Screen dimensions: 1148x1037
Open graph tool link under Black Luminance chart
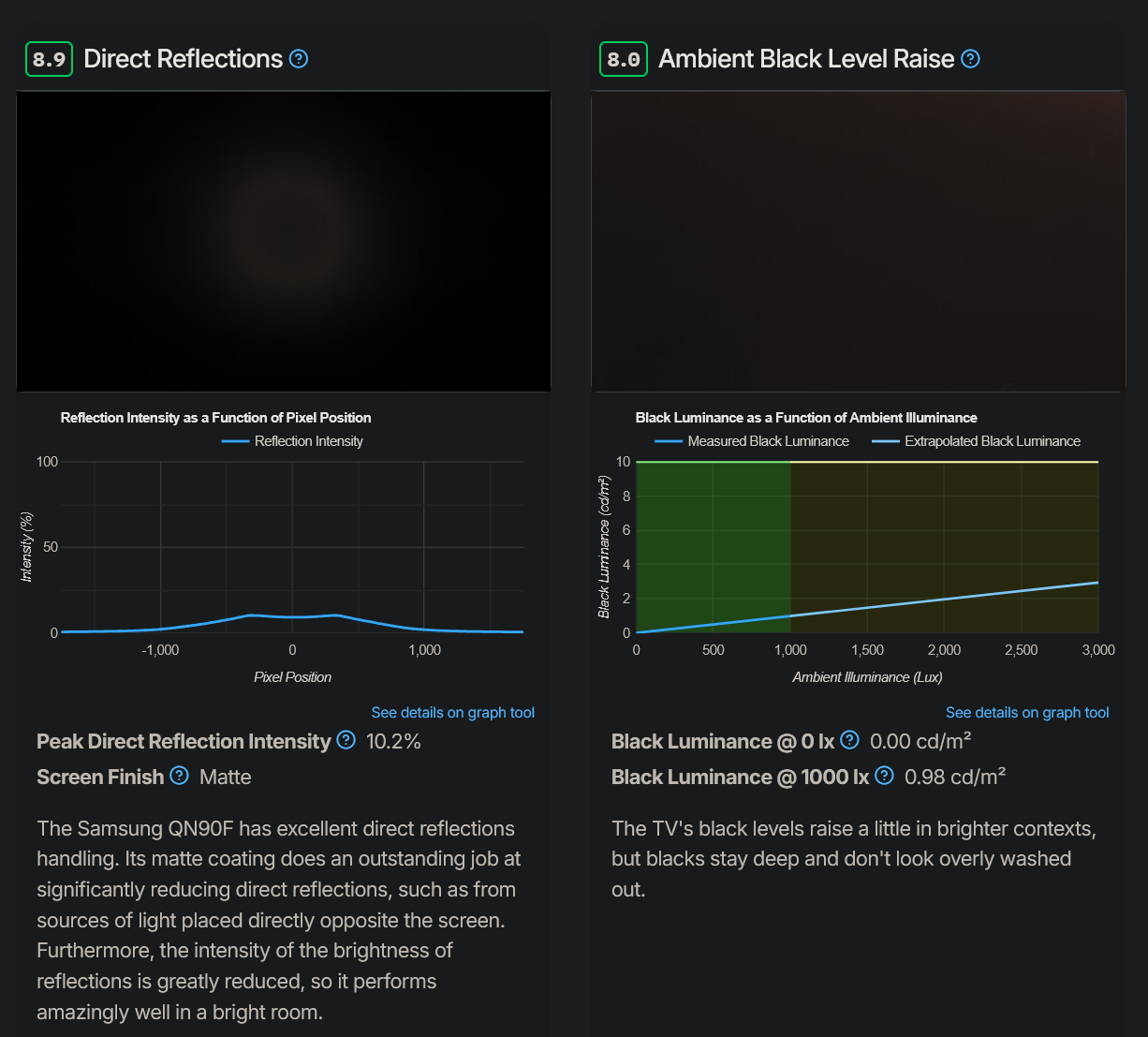tap(1027, 712)
